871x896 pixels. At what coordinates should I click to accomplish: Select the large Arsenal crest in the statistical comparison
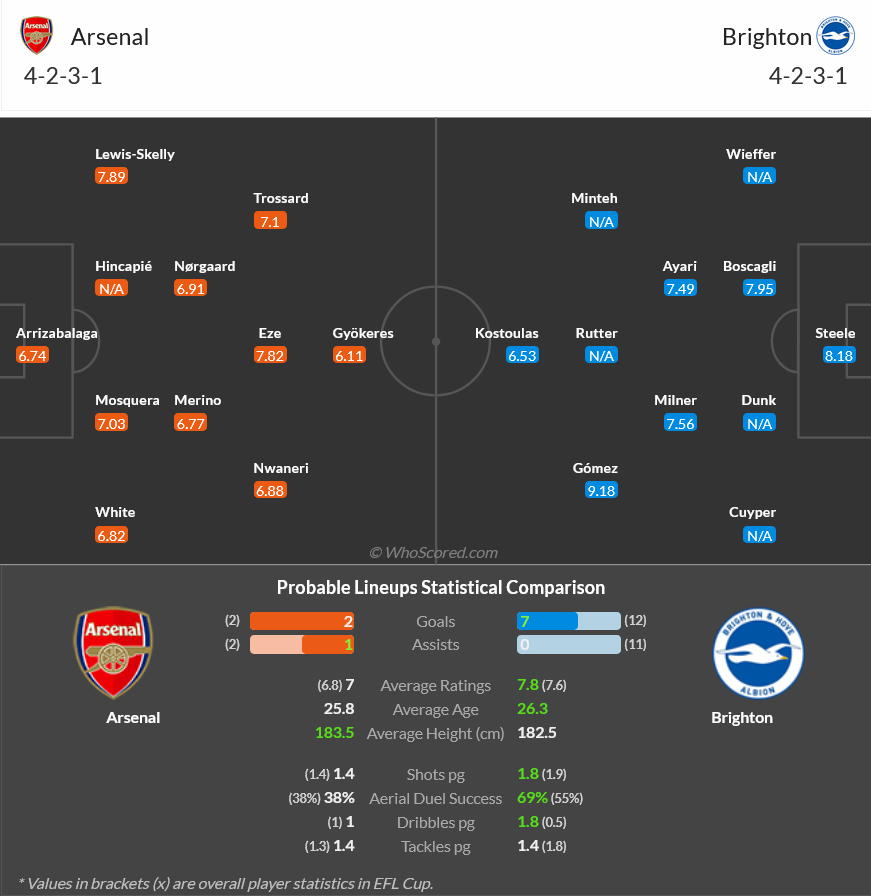[x=113, y=652]
